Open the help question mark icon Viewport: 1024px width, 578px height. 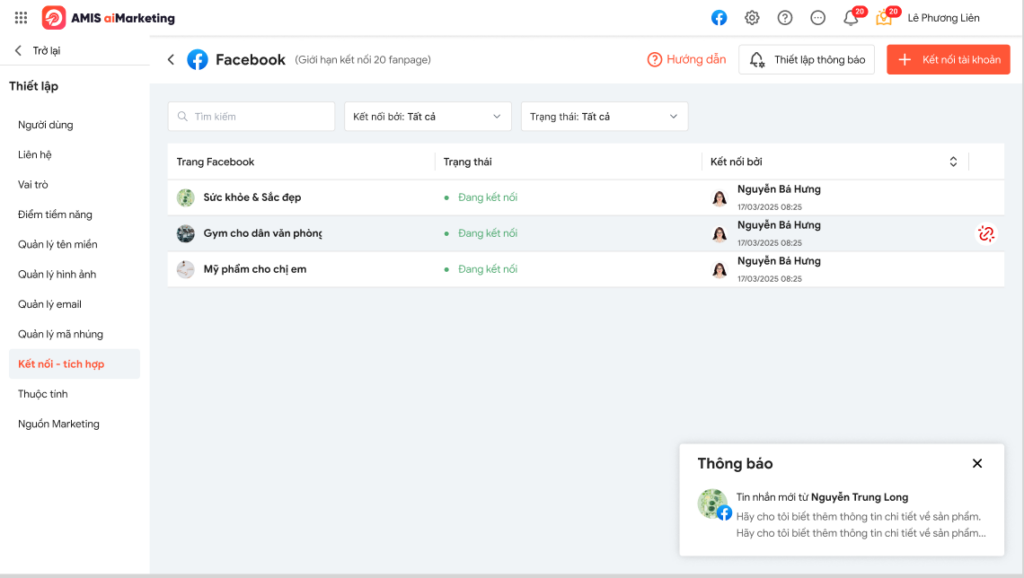pyautogui.click(x=785, y=18)
